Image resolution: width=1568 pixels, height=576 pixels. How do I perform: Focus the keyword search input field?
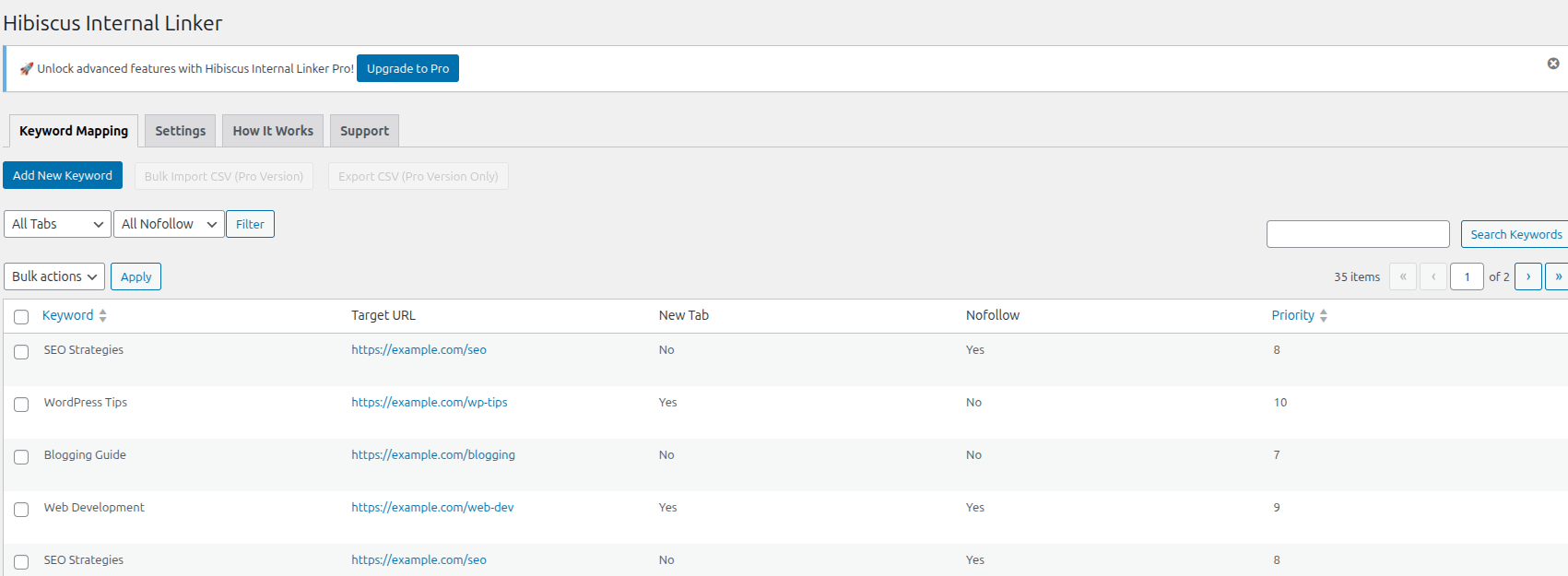(1357, 234)
